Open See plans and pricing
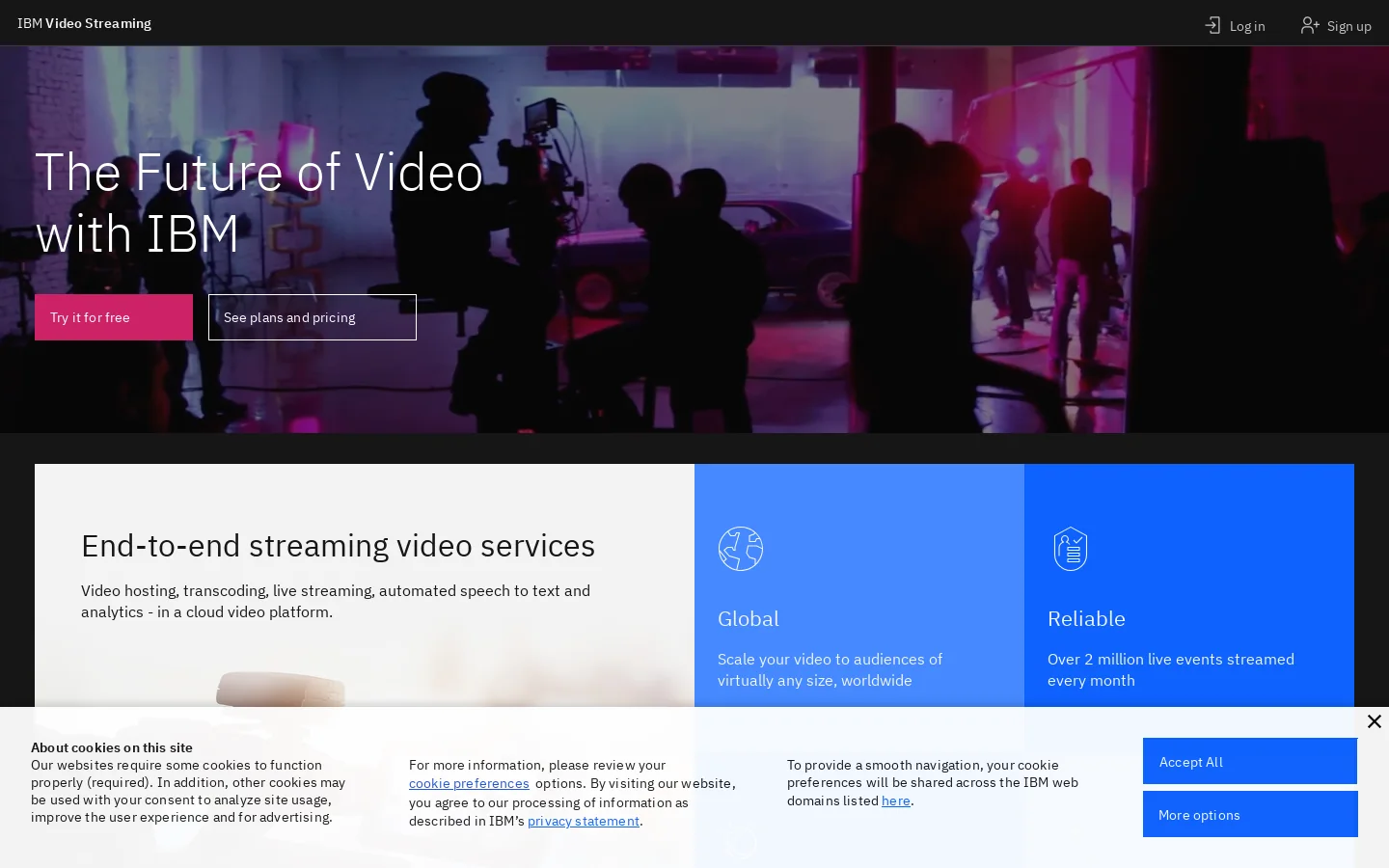Image resolution: width=1389 pixels, height=868 pixels. point(313,317)
